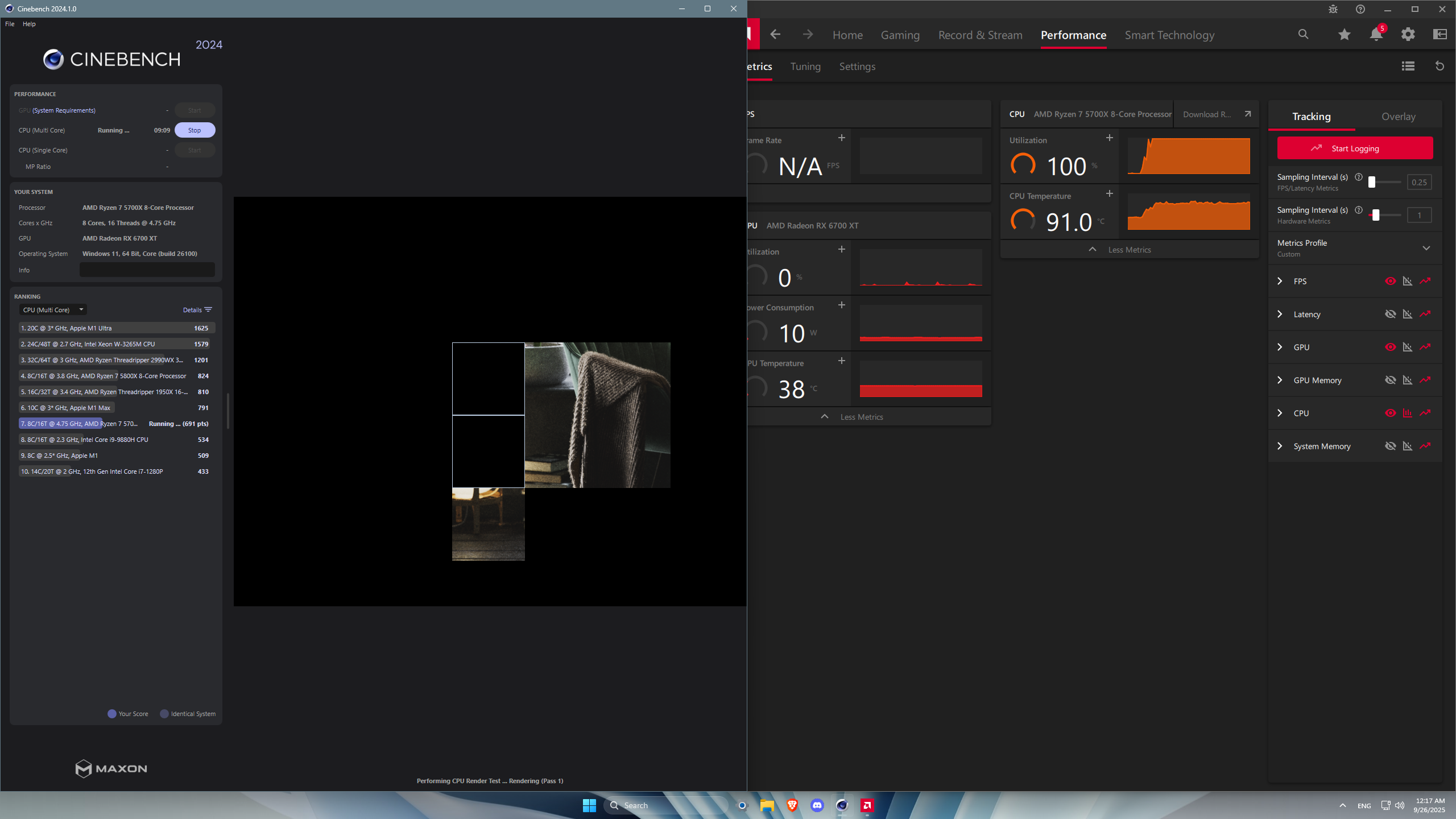Image resolution: width=1456 pixels, height=819 pixels.
Task: Show Latency metric via crossed eye
Action: click(1390, 314)
